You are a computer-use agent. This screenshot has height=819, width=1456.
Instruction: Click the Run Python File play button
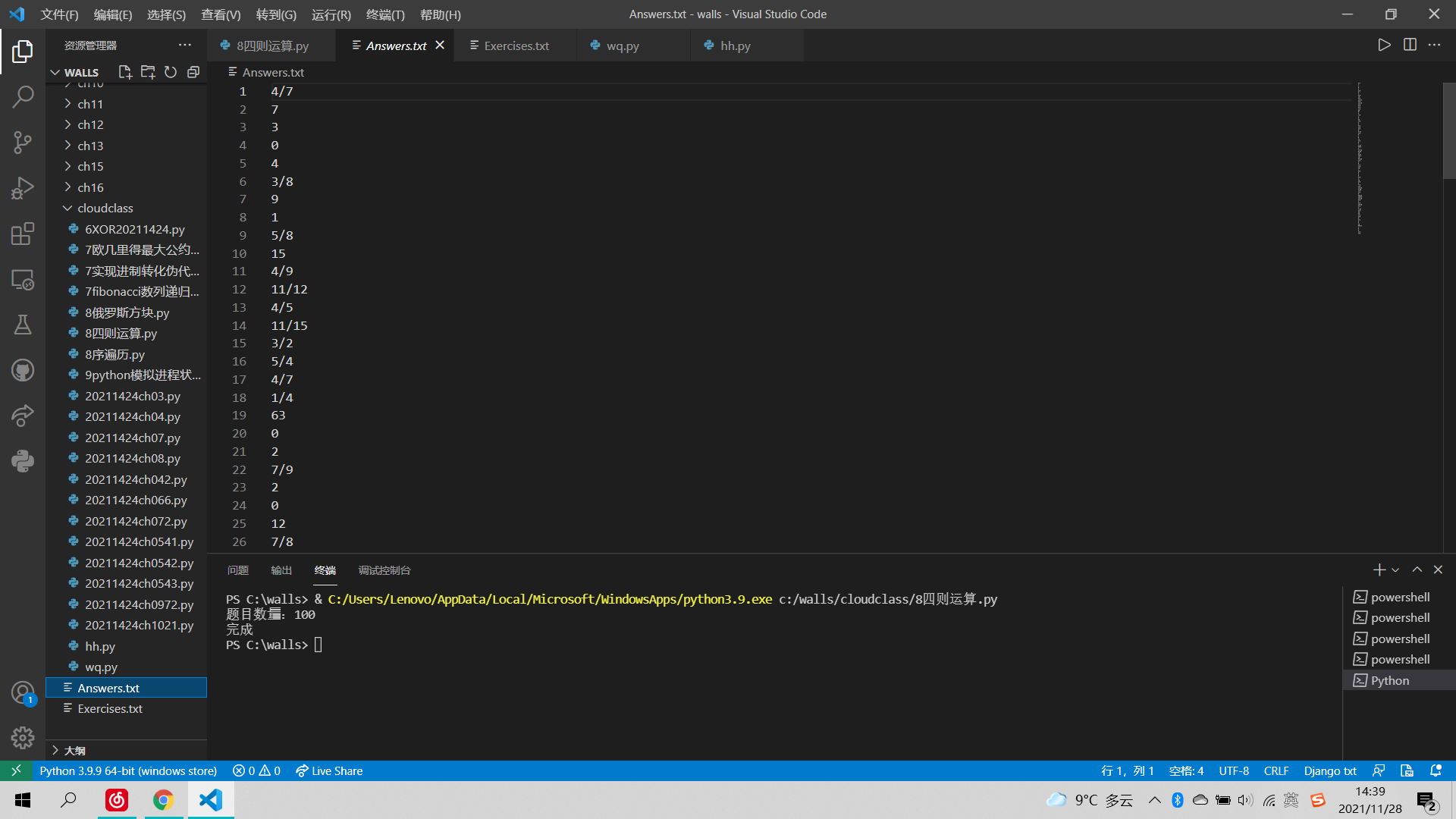pyautogui.click(x=1384, y=45)
